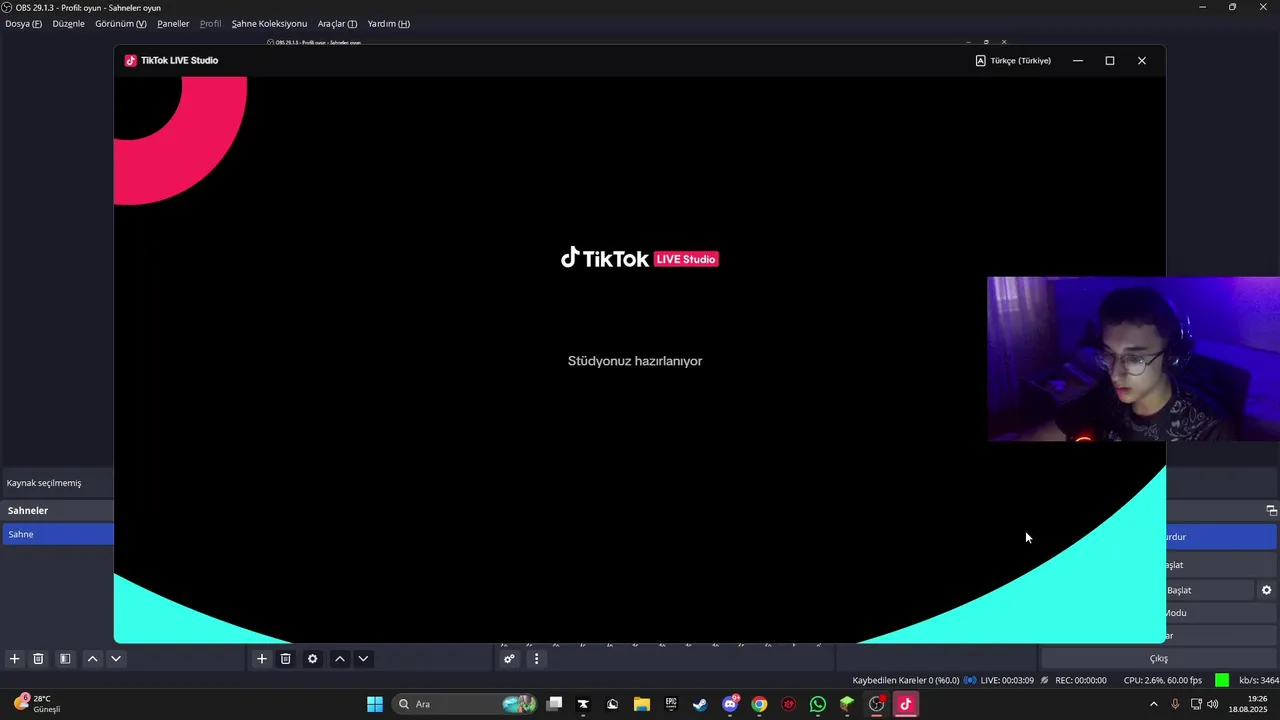The image size is (1280, 720).
Task: Open advanced audio properties gears icon
Action: (x=509, y=659)
